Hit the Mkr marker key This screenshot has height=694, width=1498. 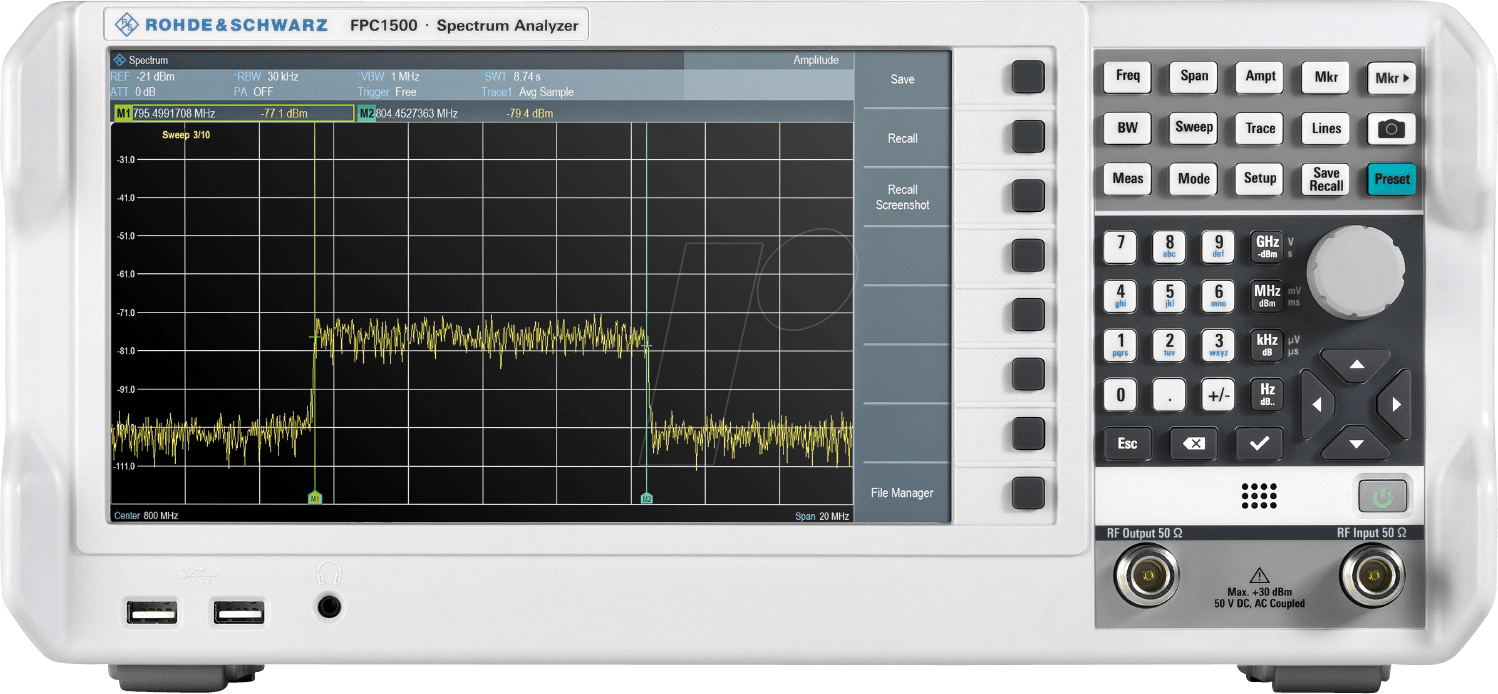pyautogui.click(x=1326, y=77)
